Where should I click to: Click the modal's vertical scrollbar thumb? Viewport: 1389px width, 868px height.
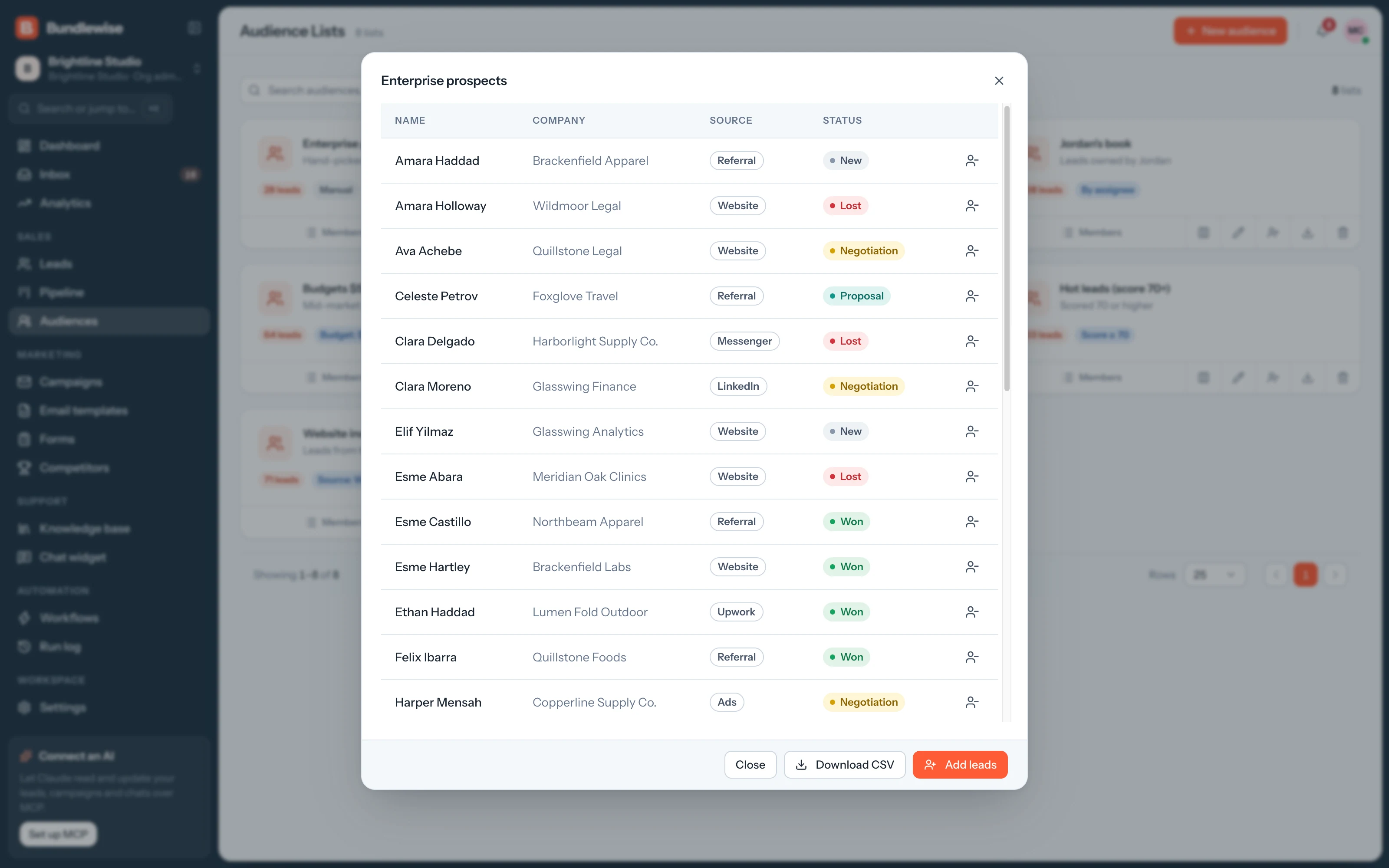pos(1006,248)
